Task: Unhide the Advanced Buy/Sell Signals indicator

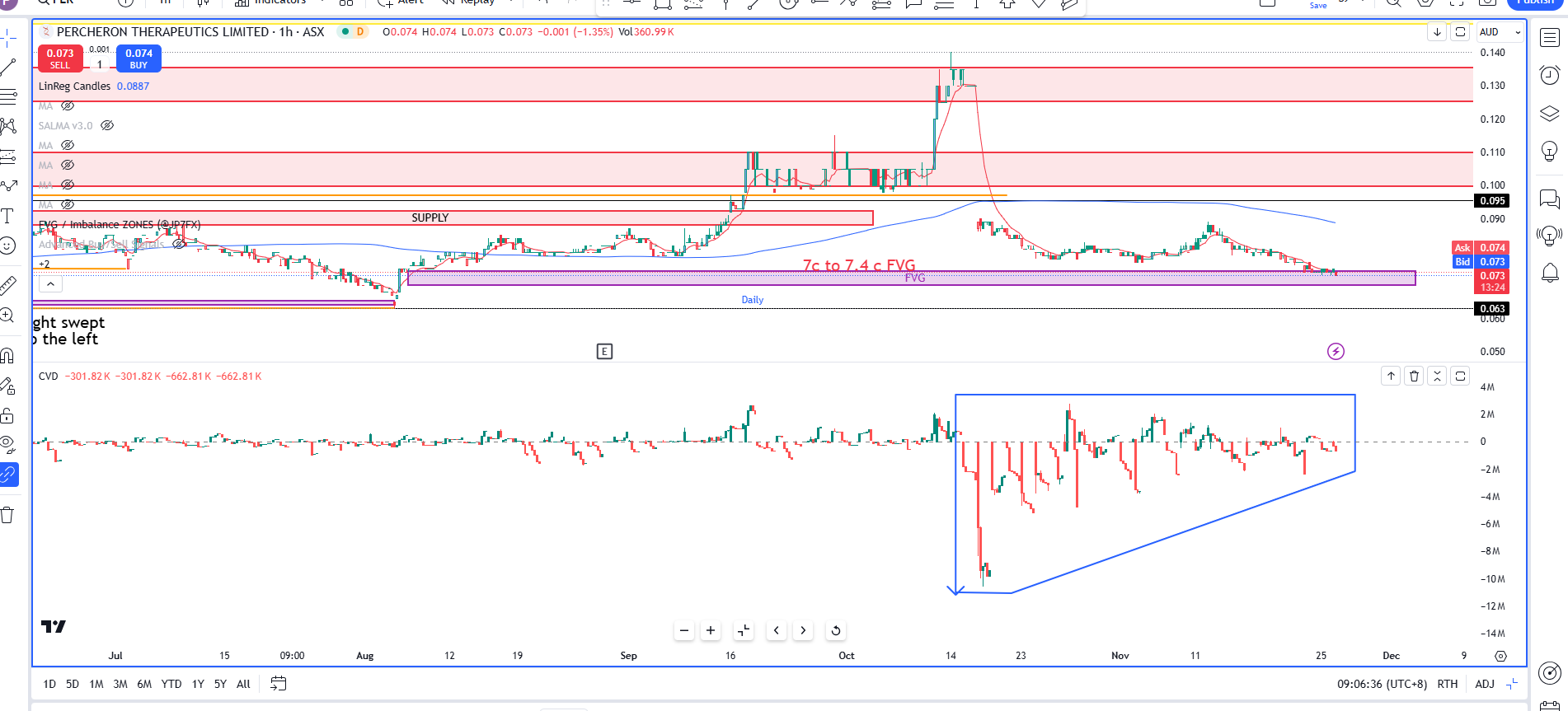Action: tap(179, 244)
